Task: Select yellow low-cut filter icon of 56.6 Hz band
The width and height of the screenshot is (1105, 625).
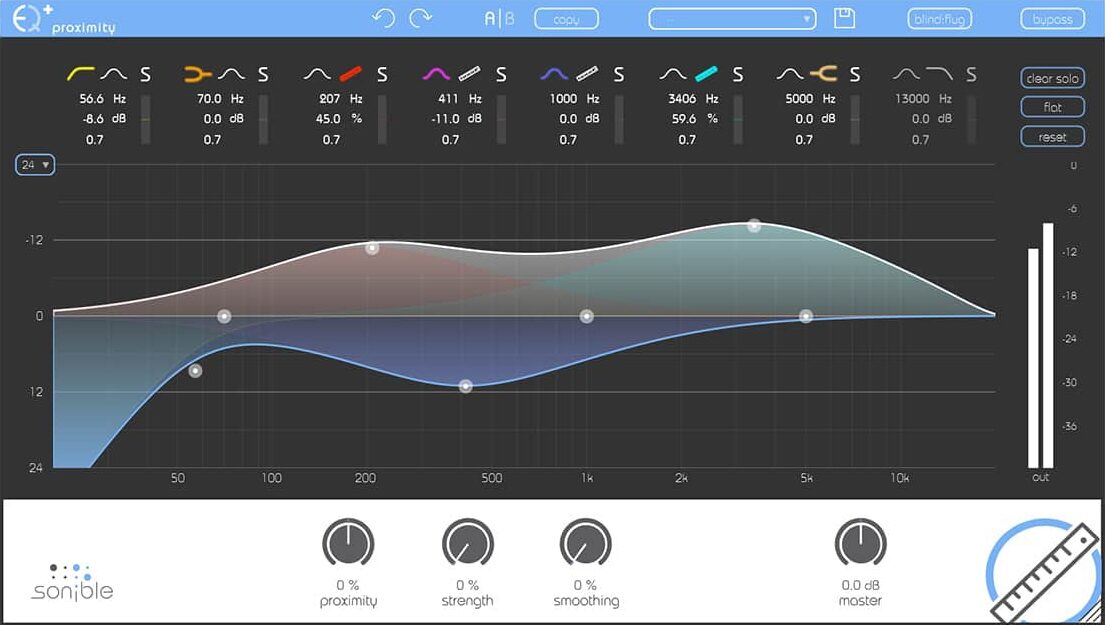Action: pos(81,73)
